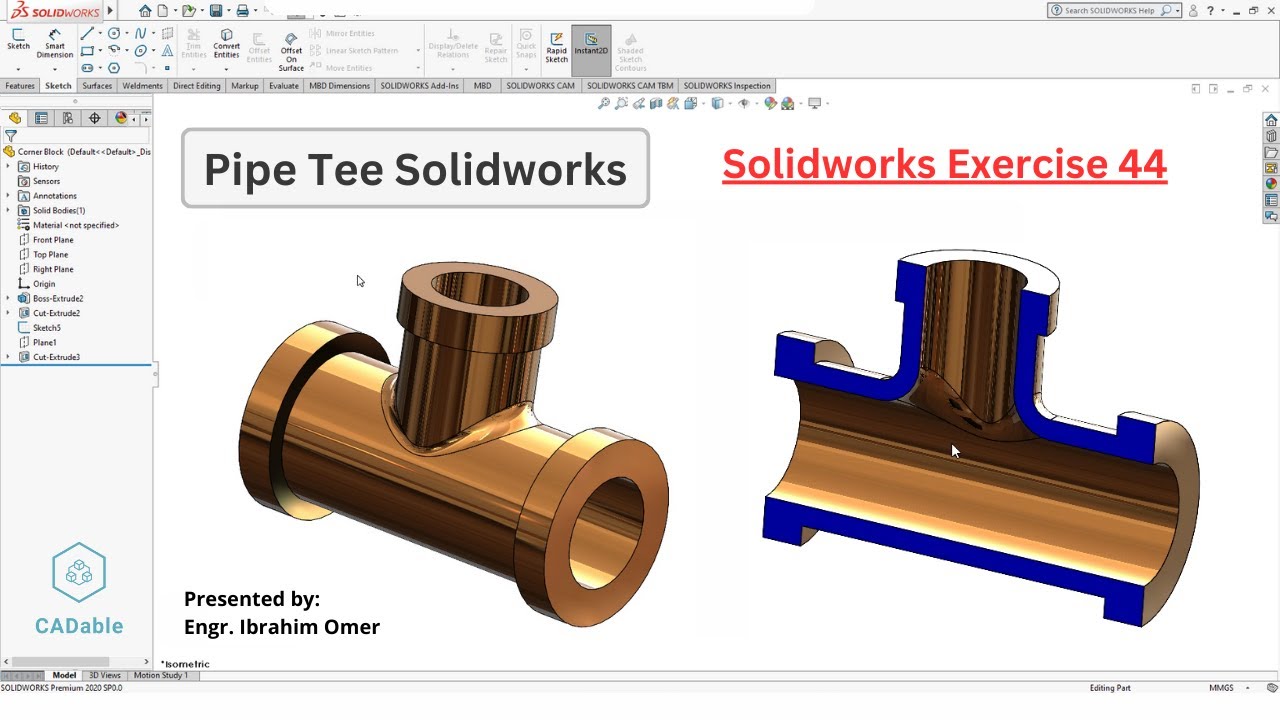This screenshot has width=1280, height=720.
Task: Click the Home icon in top bar
Action: pos(146,11)
